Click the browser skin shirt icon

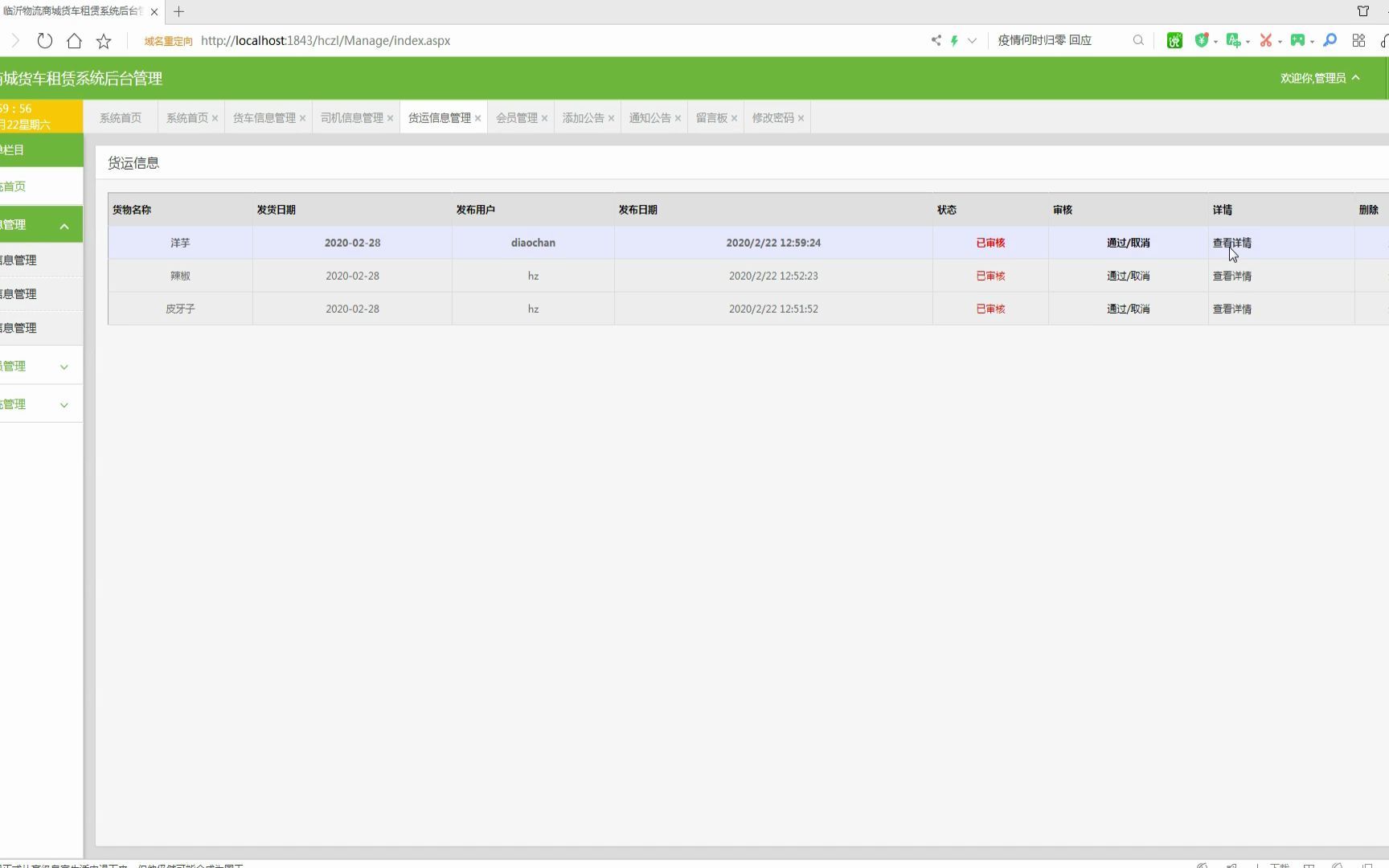pyautogui.click(x=1363, y=11)
